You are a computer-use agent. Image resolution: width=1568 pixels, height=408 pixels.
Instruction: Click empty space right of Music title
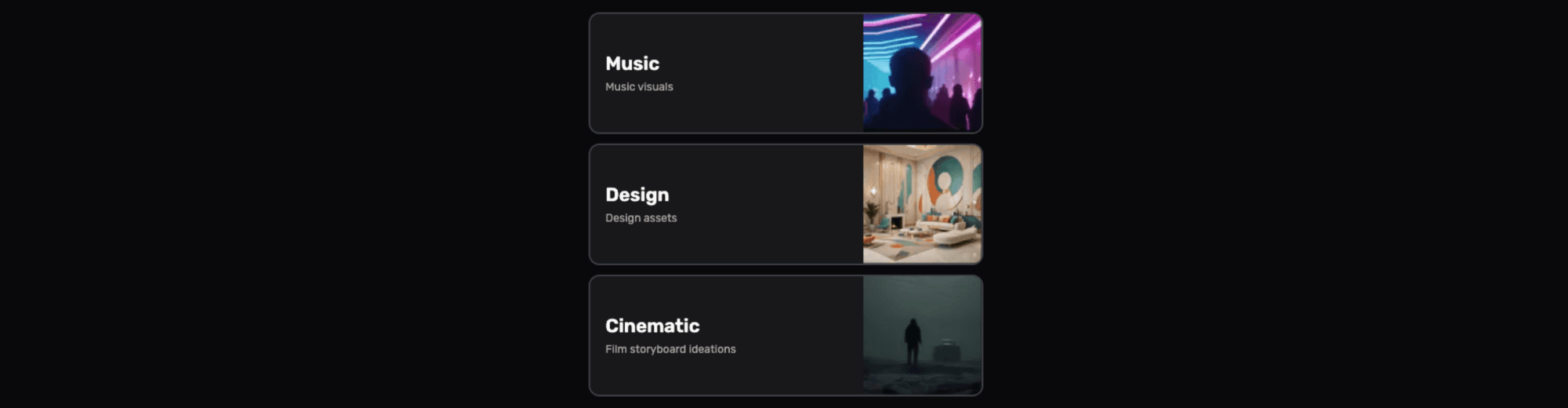click(760, 64)
